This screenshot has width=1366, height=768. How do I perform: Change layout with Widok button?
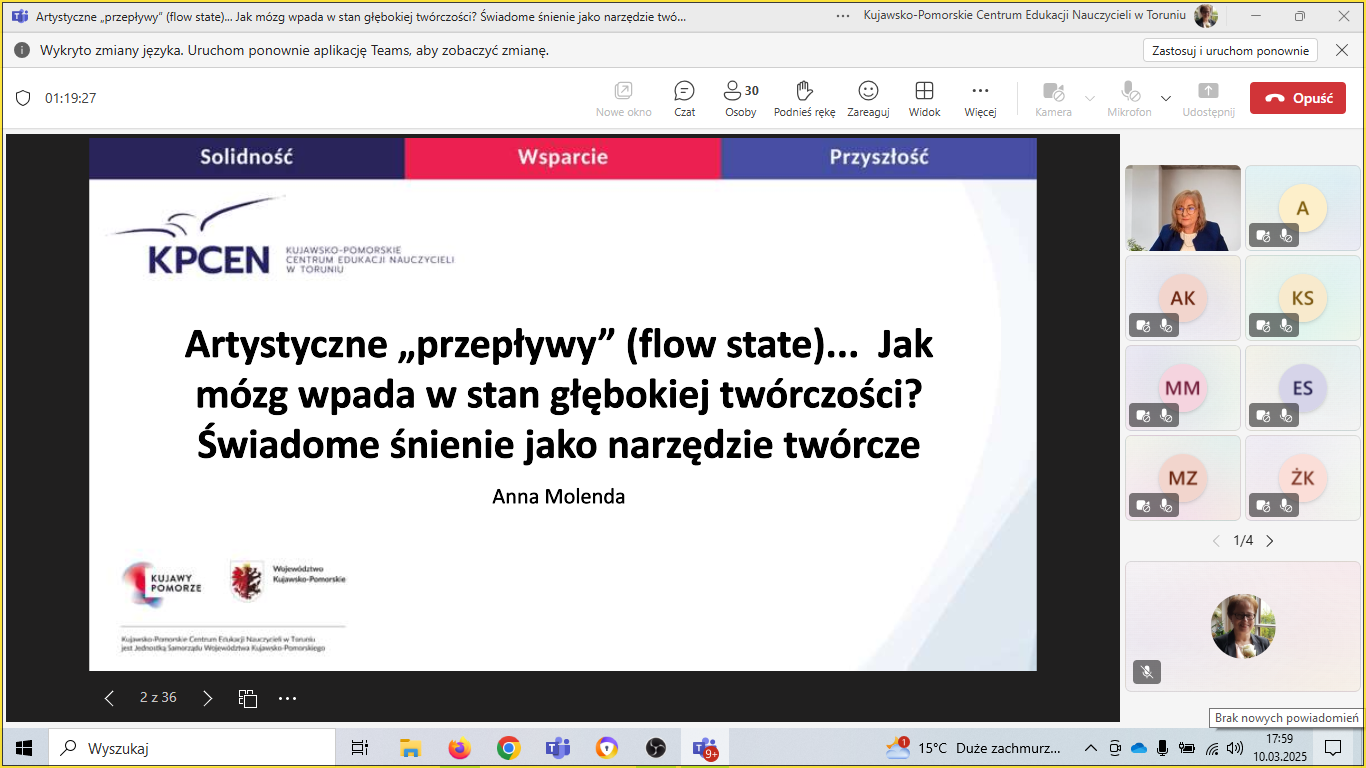click(x=924, y=98)
